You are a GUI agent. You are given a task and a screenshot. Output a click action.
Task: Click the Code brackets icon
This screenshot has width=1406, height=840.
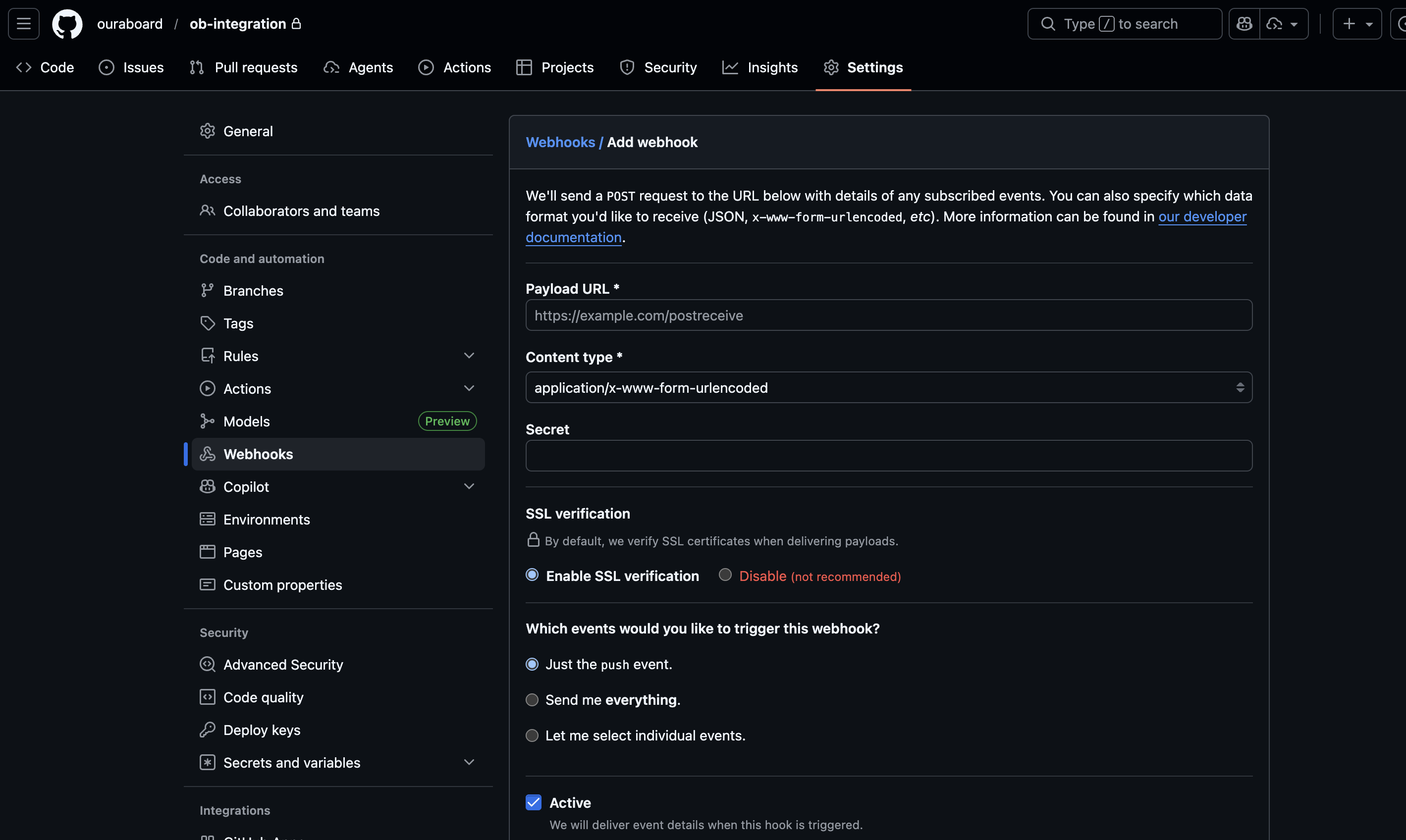point(24,67)
